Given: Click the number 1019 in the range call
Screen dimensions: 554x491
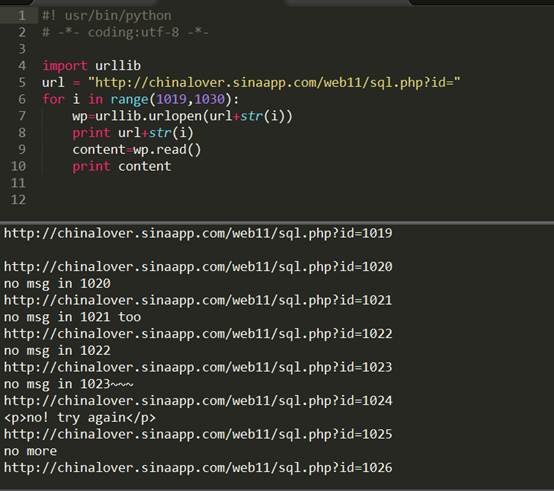Looking at the screenshot, I should tap(171, 99).
